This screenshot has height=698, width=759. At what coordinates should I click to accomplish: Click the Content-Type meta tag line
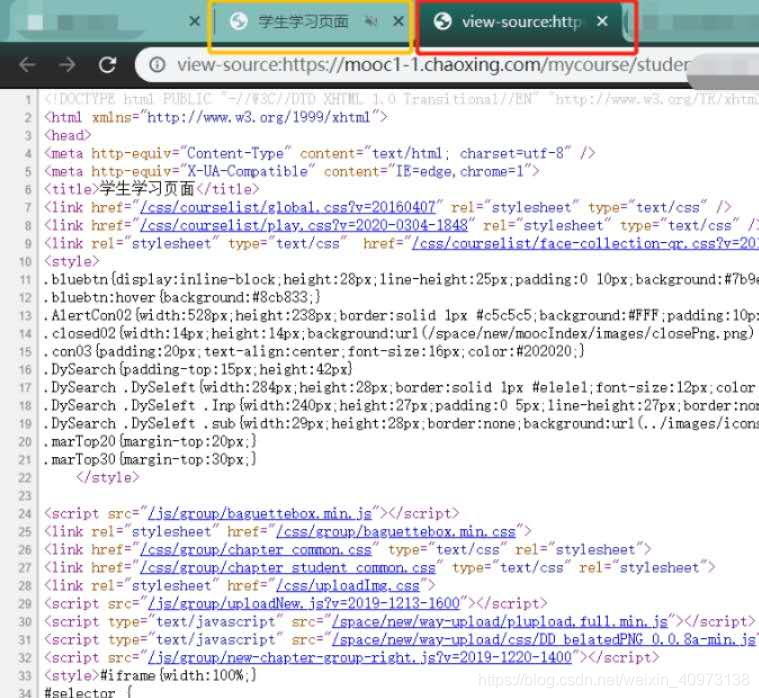coord(319,153)
